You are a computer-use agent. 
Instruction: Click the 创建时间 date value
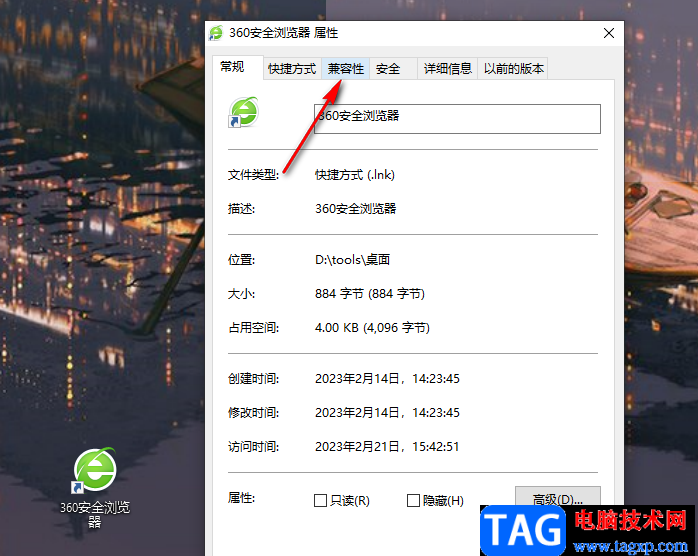tap(387, 379)
